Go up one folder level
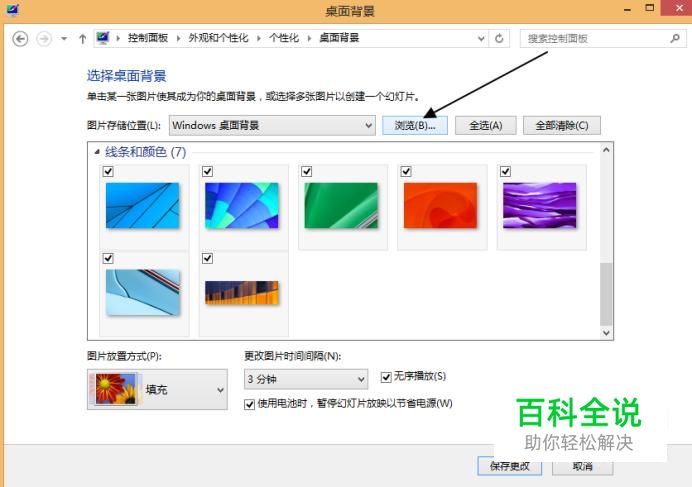692x487 pixels. 83,39
